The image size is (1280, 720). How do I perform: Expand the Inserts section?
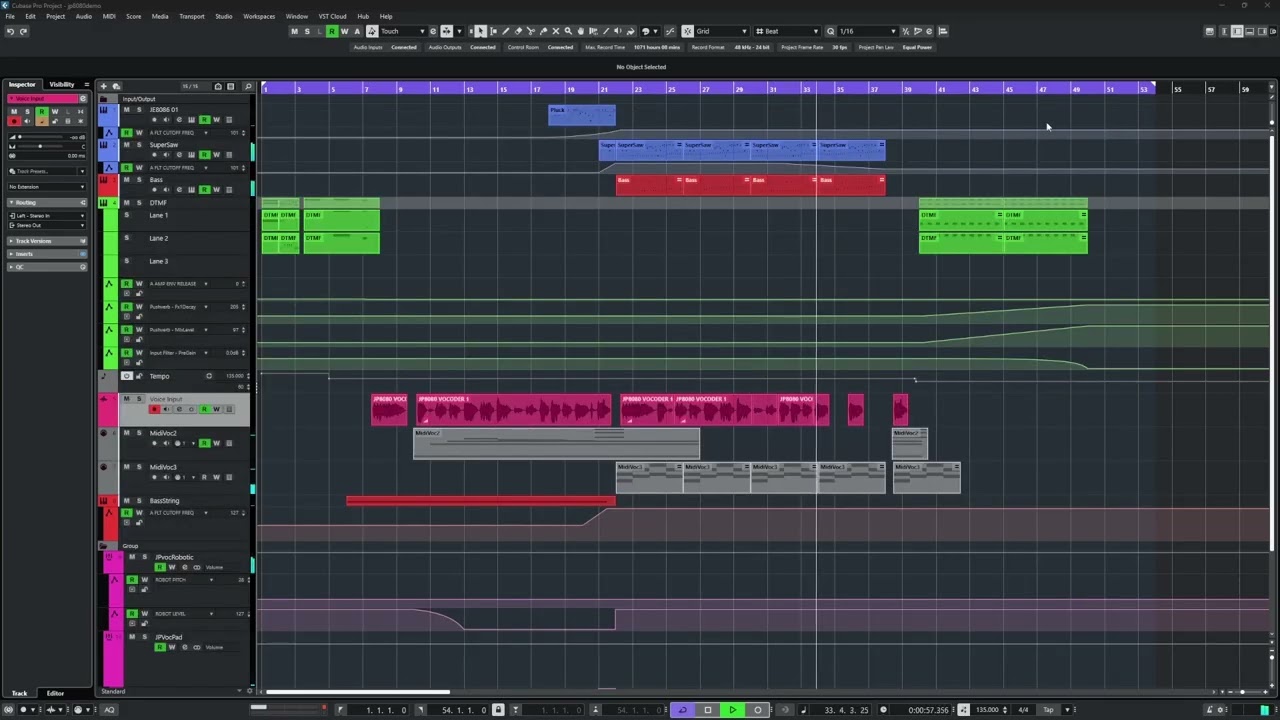47,254
